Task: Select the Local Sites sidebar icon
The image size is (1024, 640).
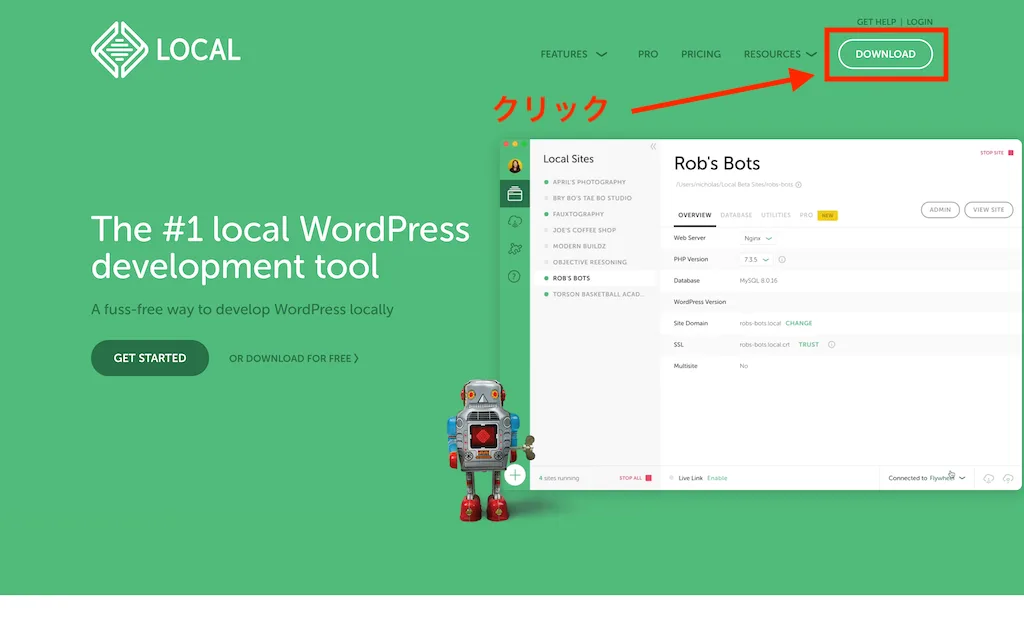Action: pyautogui.click(x=515, y=194)
